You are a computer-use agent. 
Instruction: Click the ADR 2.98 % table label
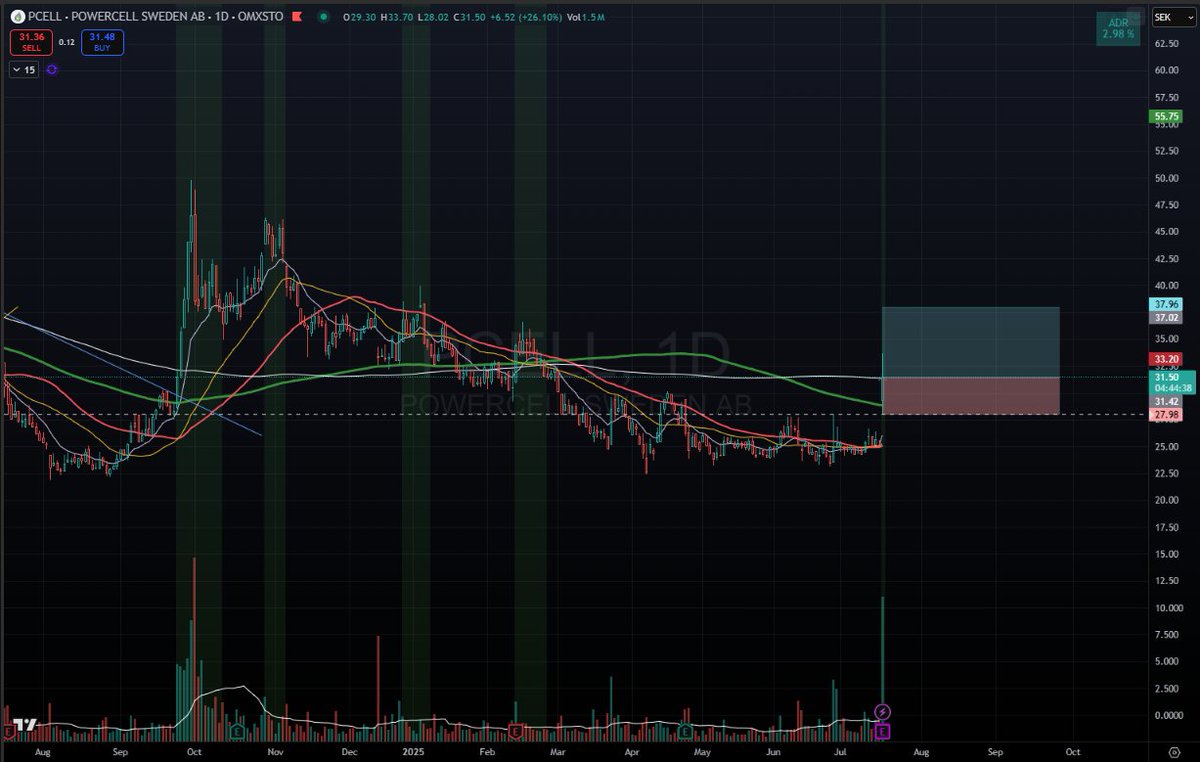(1118, 27)
